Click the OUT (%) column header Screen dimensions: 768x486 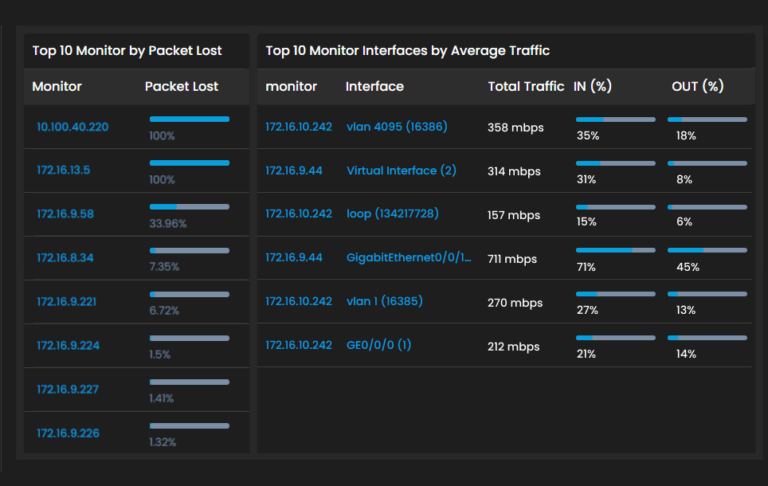(x=698, y=87)
